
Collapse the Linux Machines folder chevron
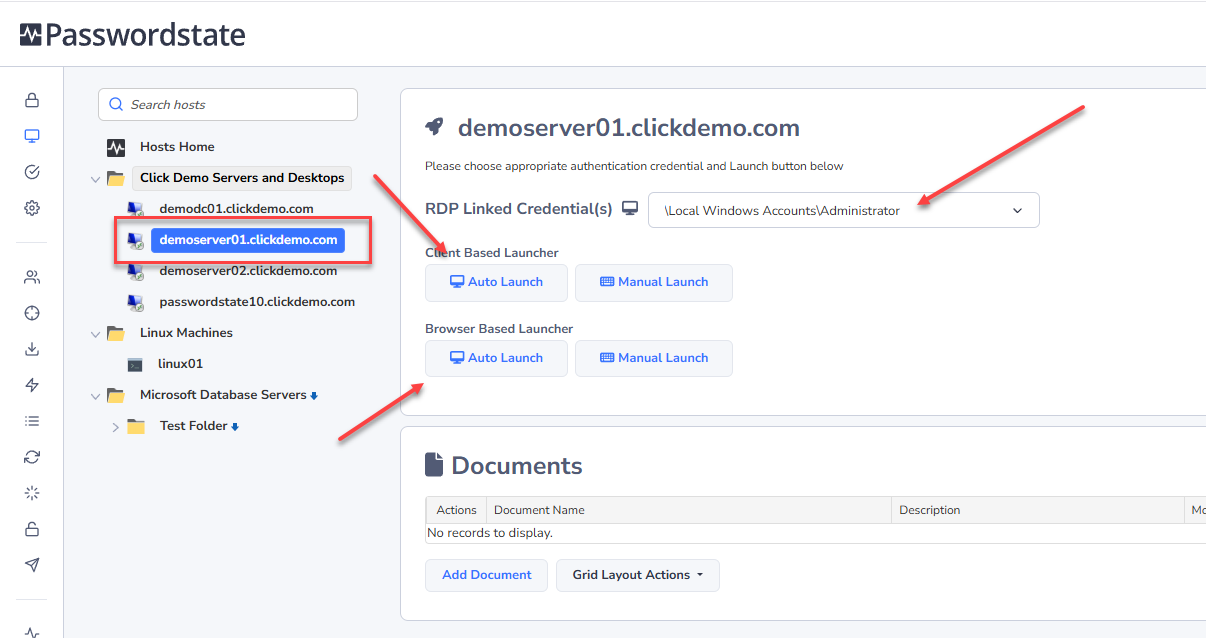pos(95,334)
